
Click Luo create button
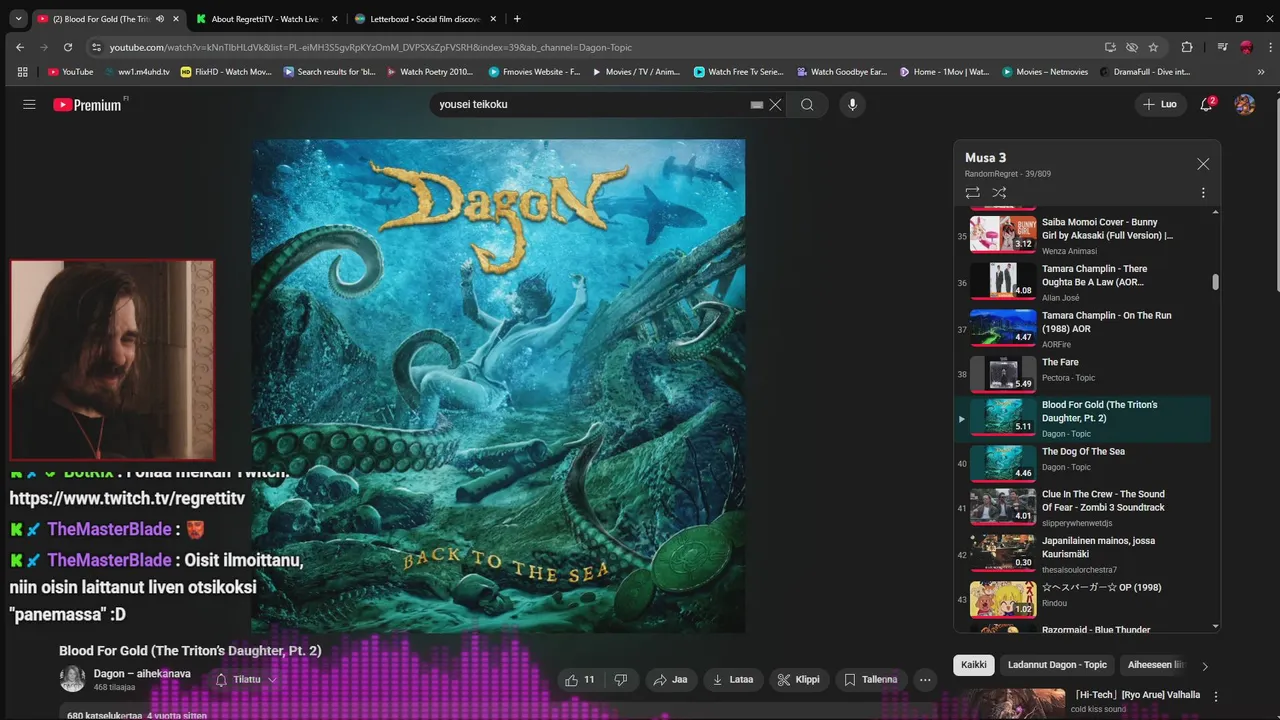coord(1160,104)
